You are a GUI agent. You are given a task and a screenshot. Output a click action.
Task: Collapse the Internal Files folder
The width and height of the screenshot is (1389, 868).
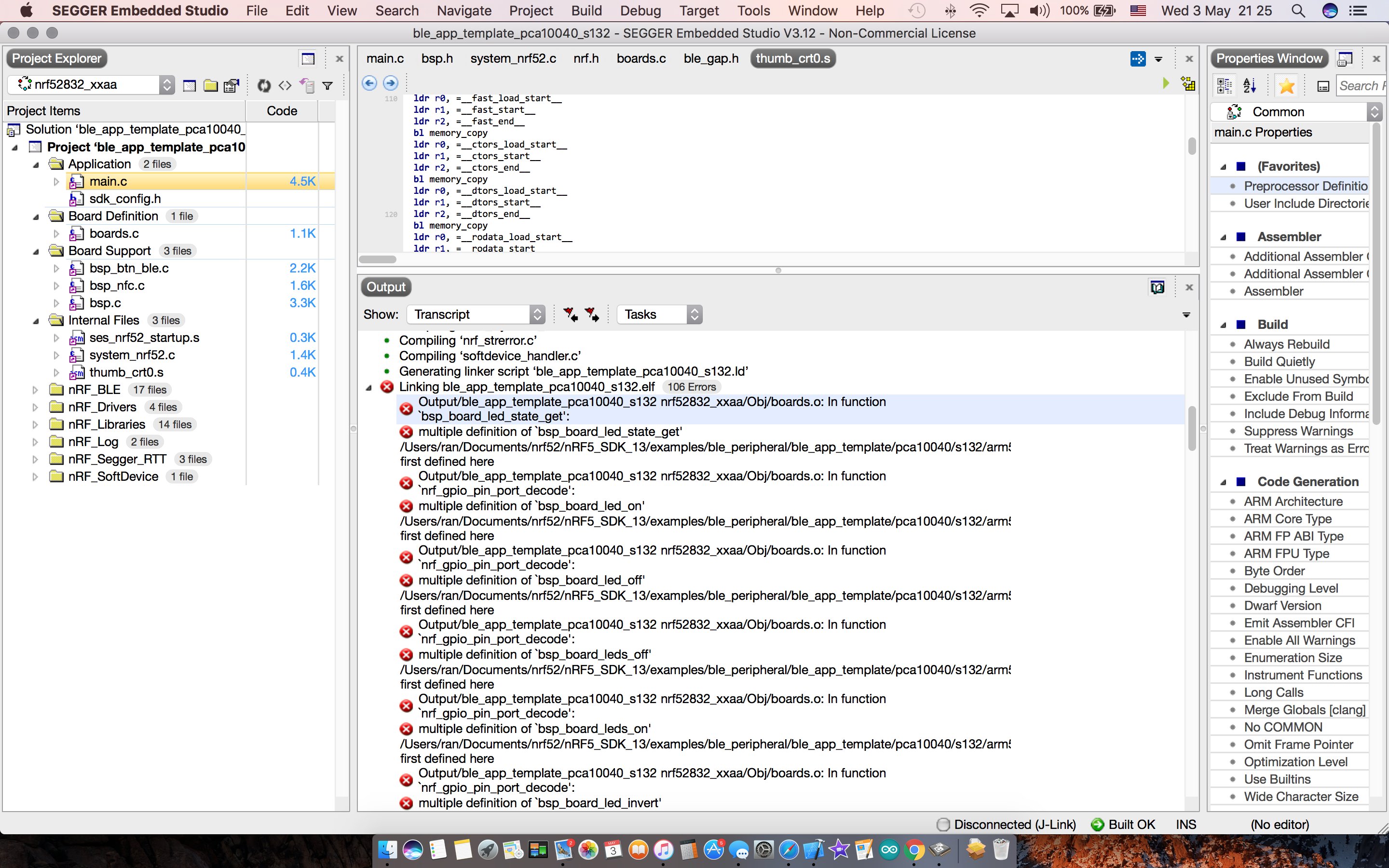pos(36,321)
